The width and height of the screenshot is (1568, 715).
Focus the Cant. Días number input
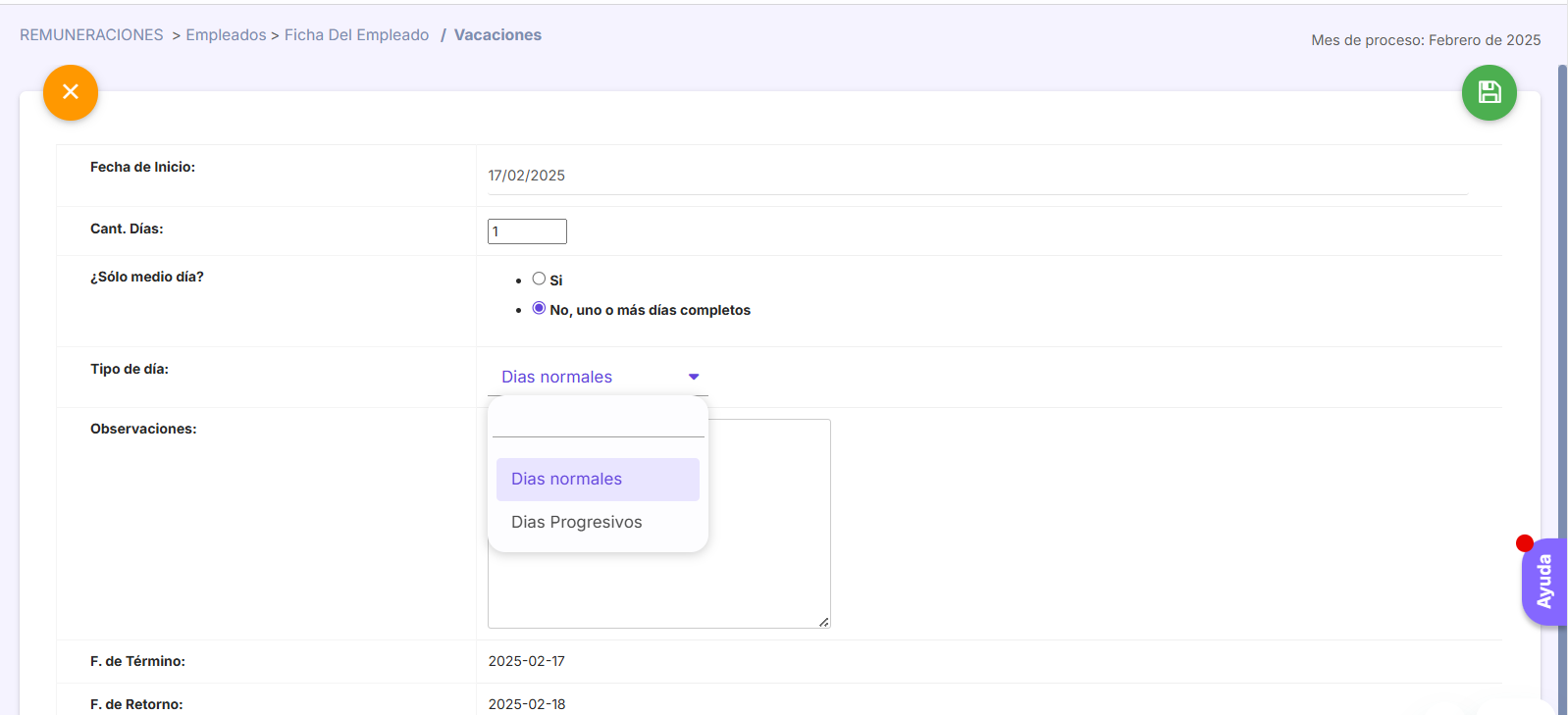pos(527,231)
